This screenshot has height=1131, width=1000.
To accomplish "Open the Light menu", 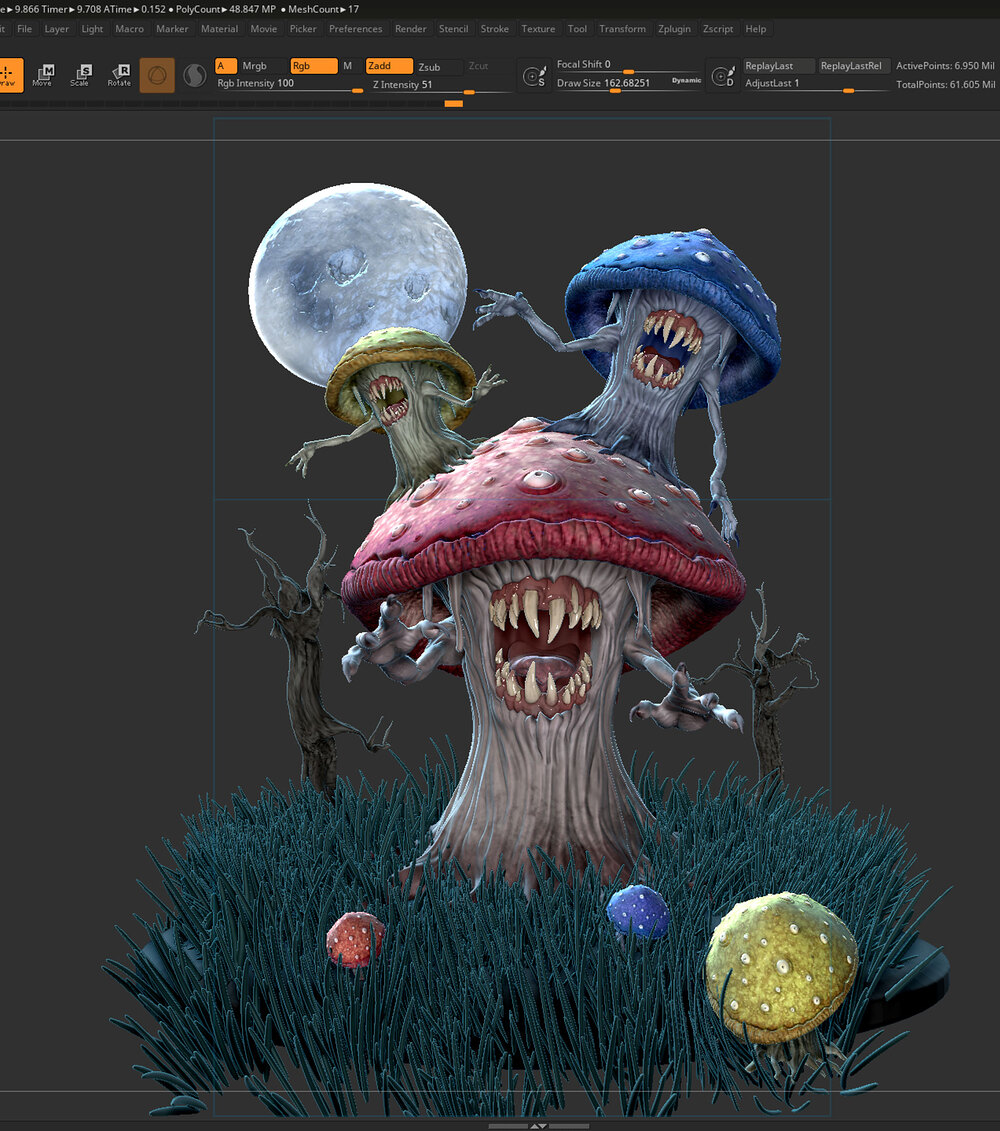I will click(x=92, y=29).
